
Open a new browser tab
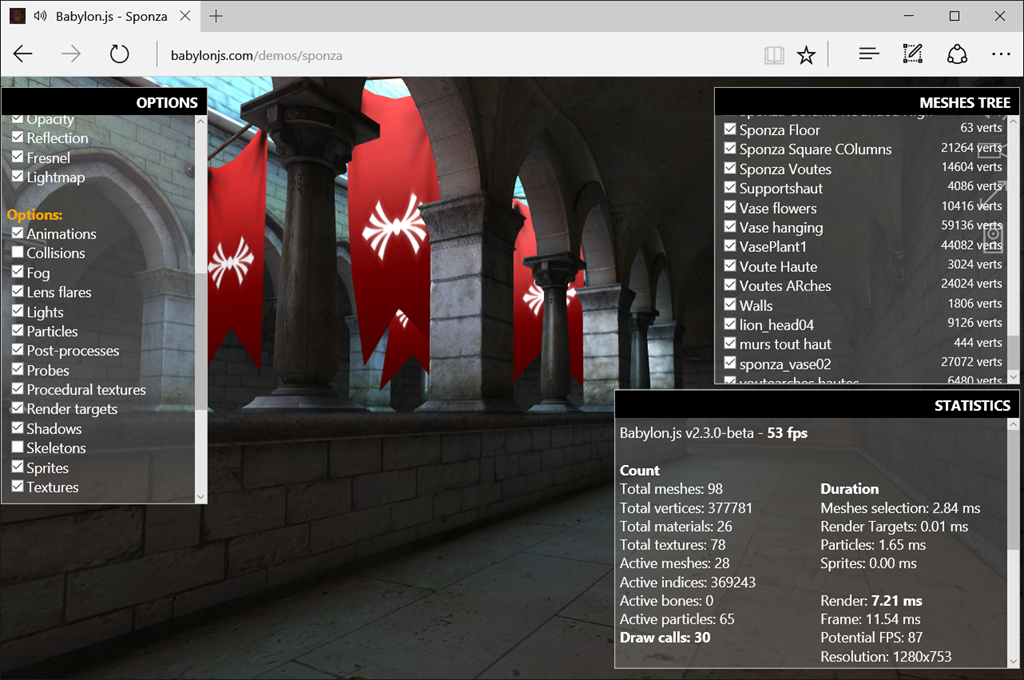pyautogui.click(x=216, y=16)
